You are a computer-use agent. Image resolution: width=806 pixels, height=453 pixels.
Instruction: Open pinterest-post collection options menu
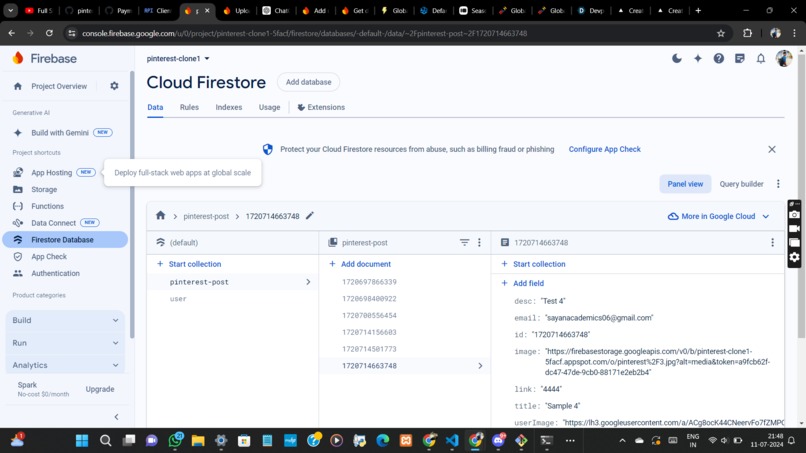pos(479,242)
